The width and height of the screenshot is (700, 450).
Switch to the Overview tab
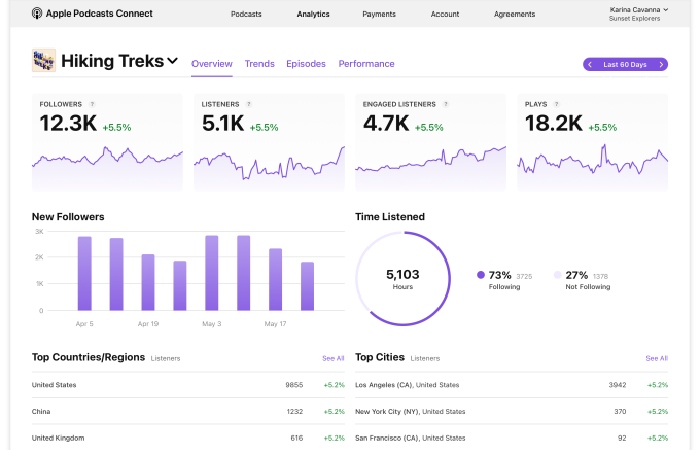pyautogui.click(x=212, y=64)
